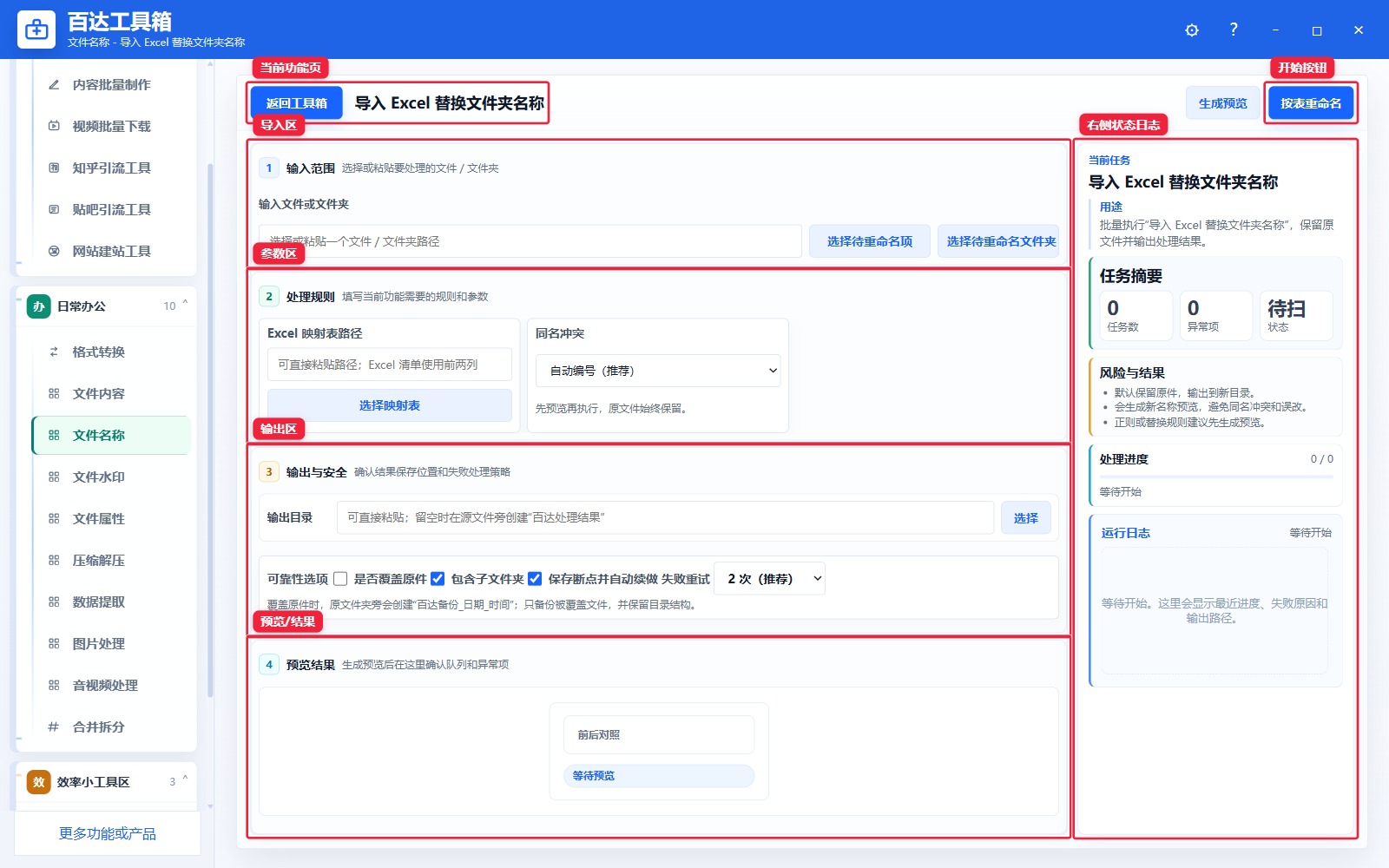This screenshot has width=1389, height=868.
Task: Open 内容批量制作 in the sidebar
Action: tap(111, 85)
